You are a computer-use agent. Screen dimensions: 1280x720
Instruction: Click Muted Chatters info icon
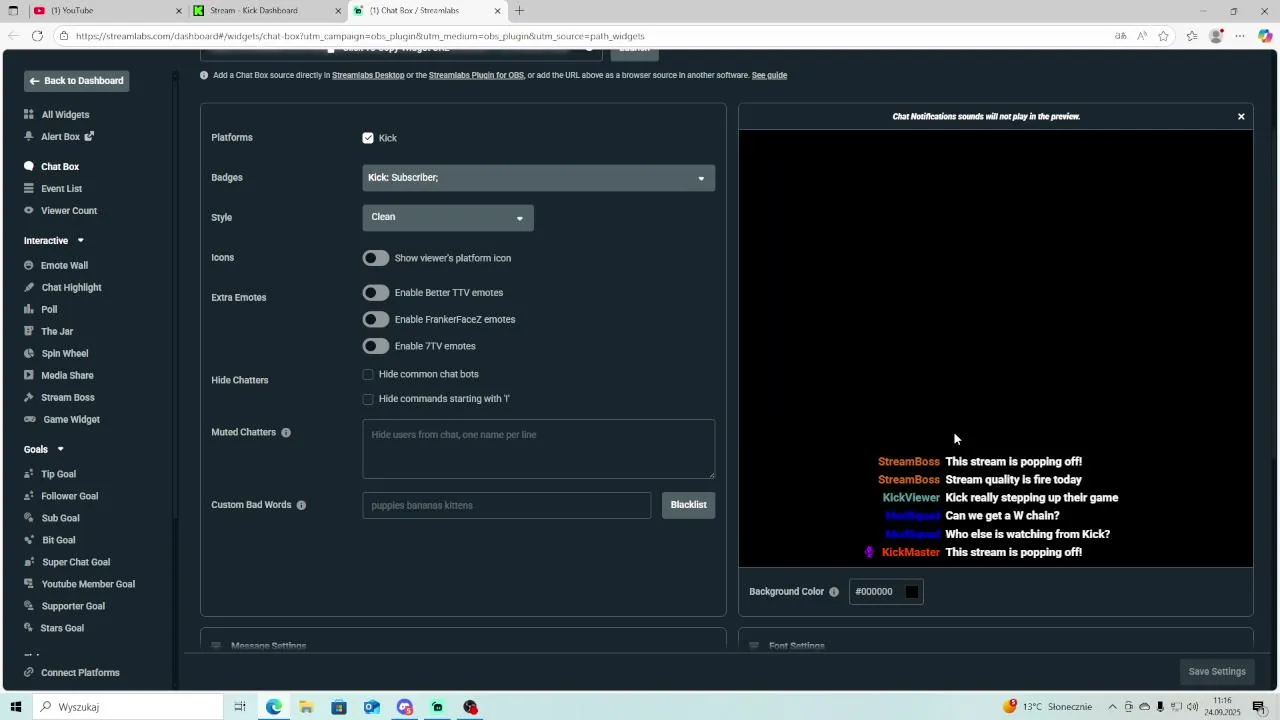point(286,433)
